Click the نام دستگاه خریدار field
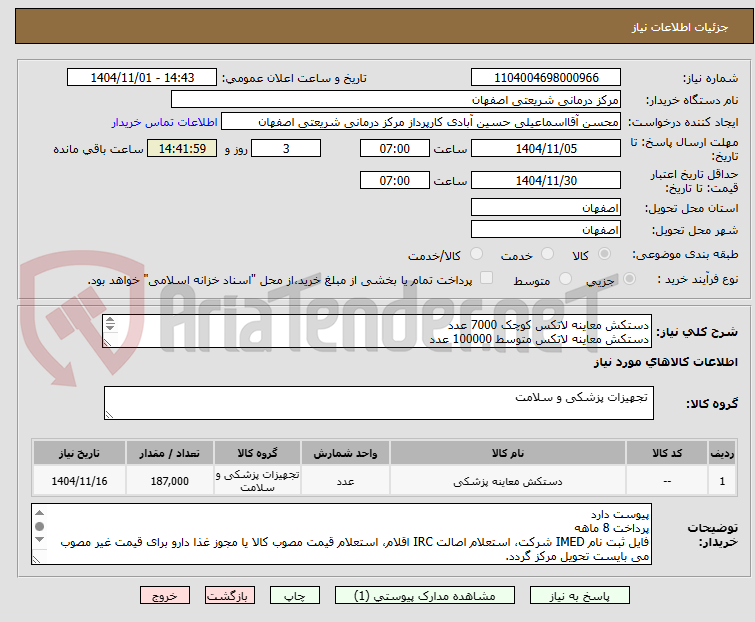 pos(396,100)
